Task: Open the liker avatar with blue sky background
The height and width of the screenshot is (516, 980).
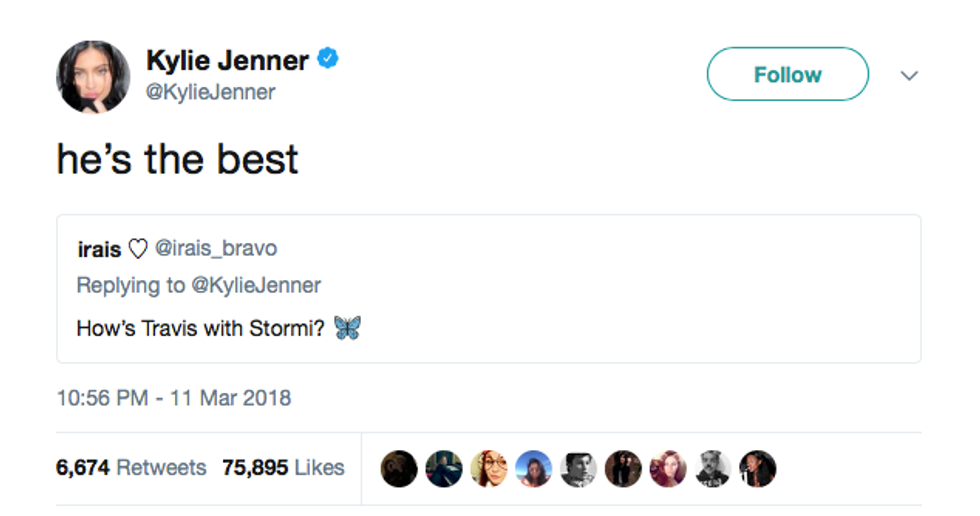Action: click(533, 468)
